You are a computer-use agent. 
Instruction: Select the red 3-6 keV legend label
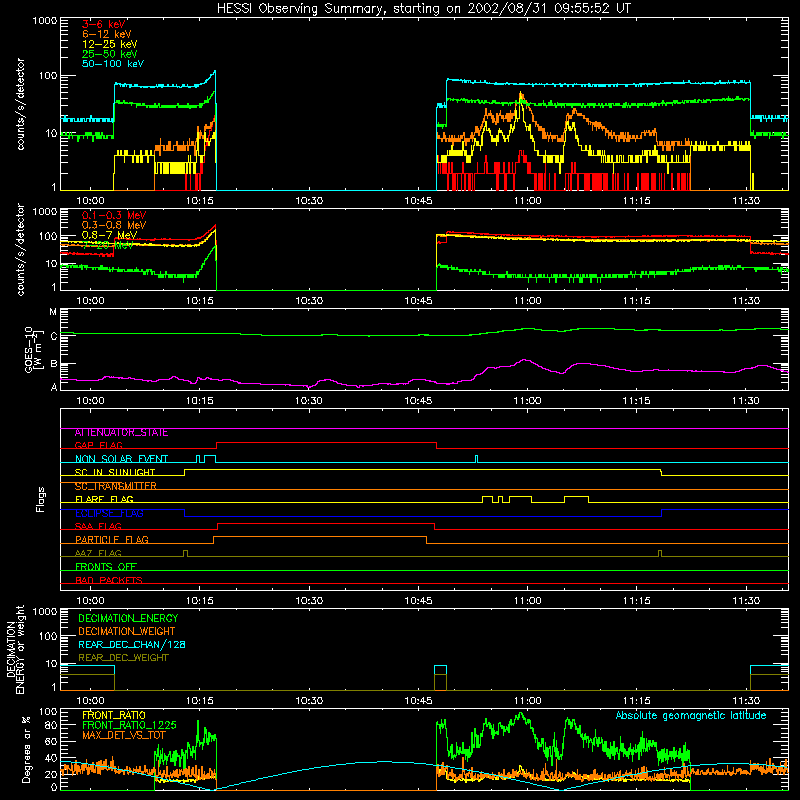click(x=104, y=24)
